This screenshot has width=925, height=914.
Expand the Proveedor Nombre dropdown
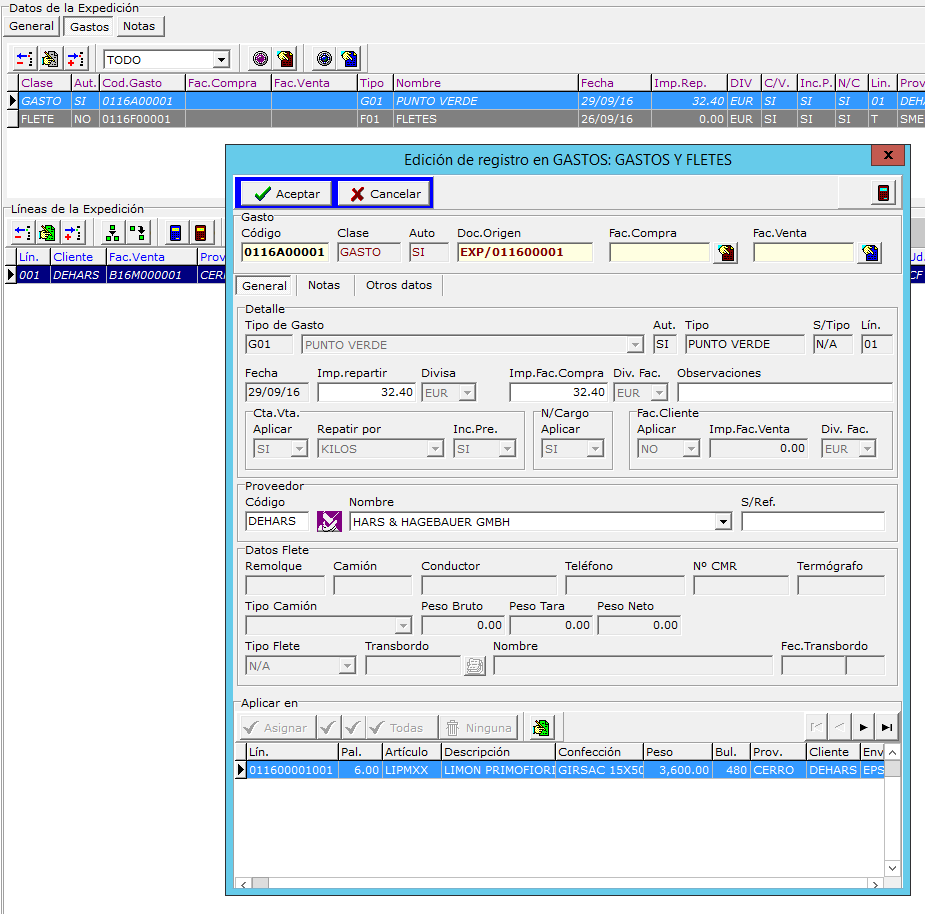coord(723,522)
